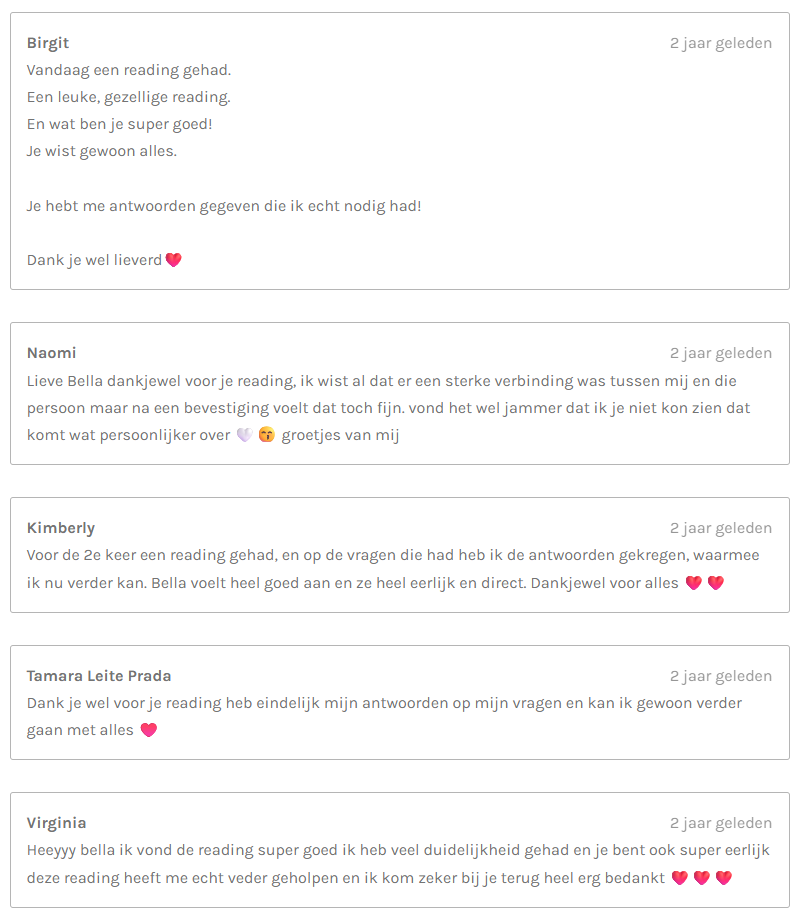Click the first heart emoji in Kimberly's review

[x=693, y=582]
